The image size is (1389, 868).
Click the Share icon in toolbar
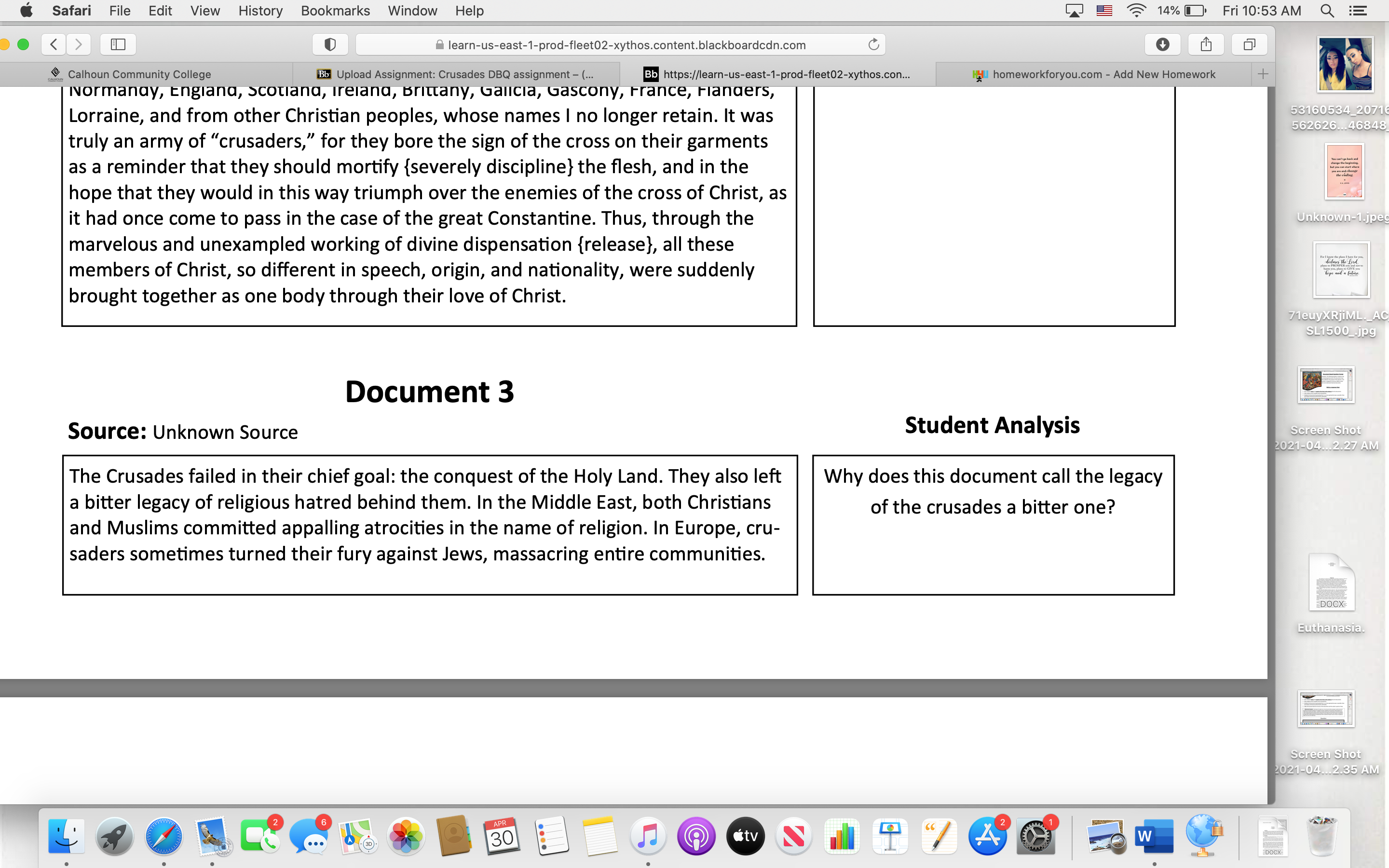coord(1206,44)
